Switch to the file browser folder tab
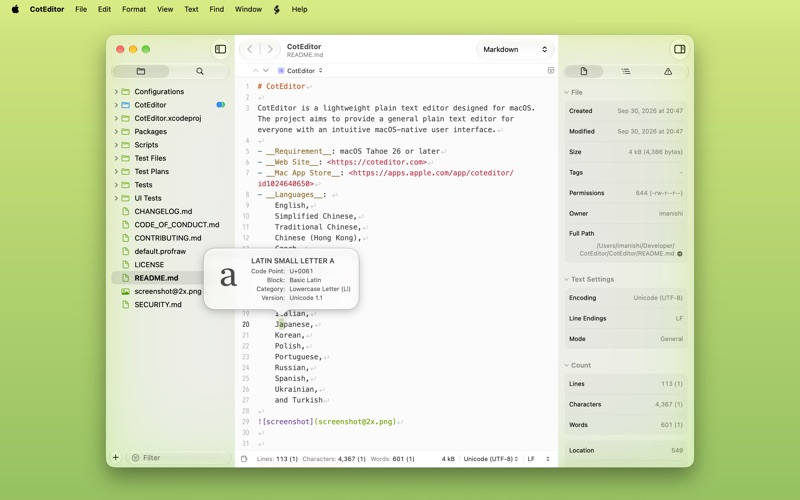This screenshot has width=800, height=500. point(141,71)
